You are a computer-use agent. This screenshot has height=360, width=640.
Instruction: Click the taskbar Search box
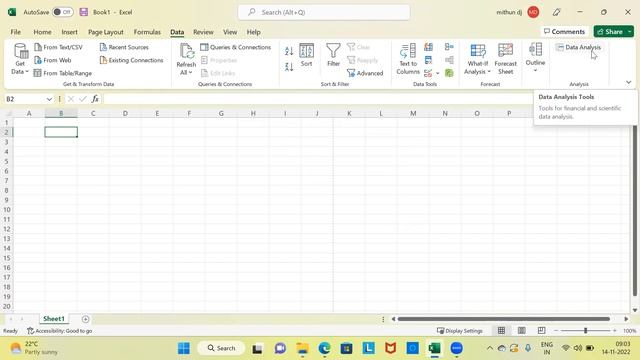221,348
